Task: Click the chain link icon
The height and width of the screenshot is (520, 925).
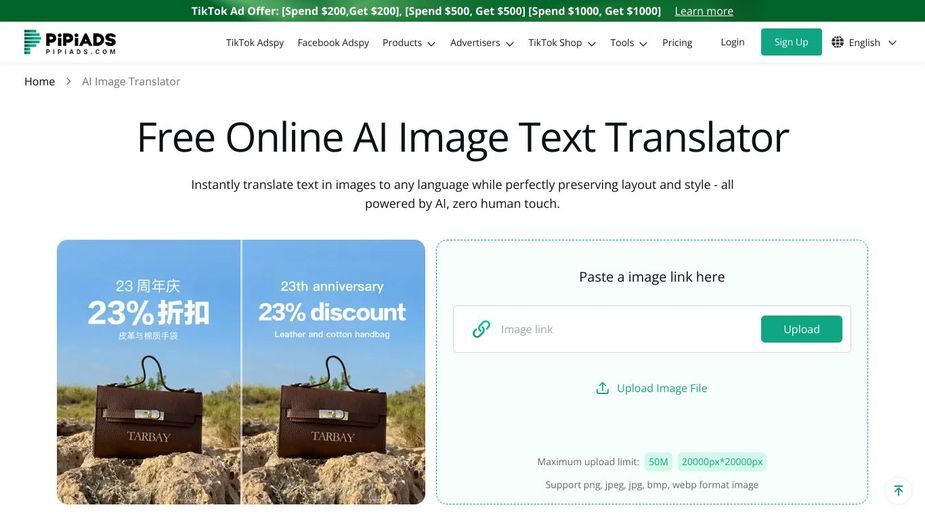Action: (481, 329)
